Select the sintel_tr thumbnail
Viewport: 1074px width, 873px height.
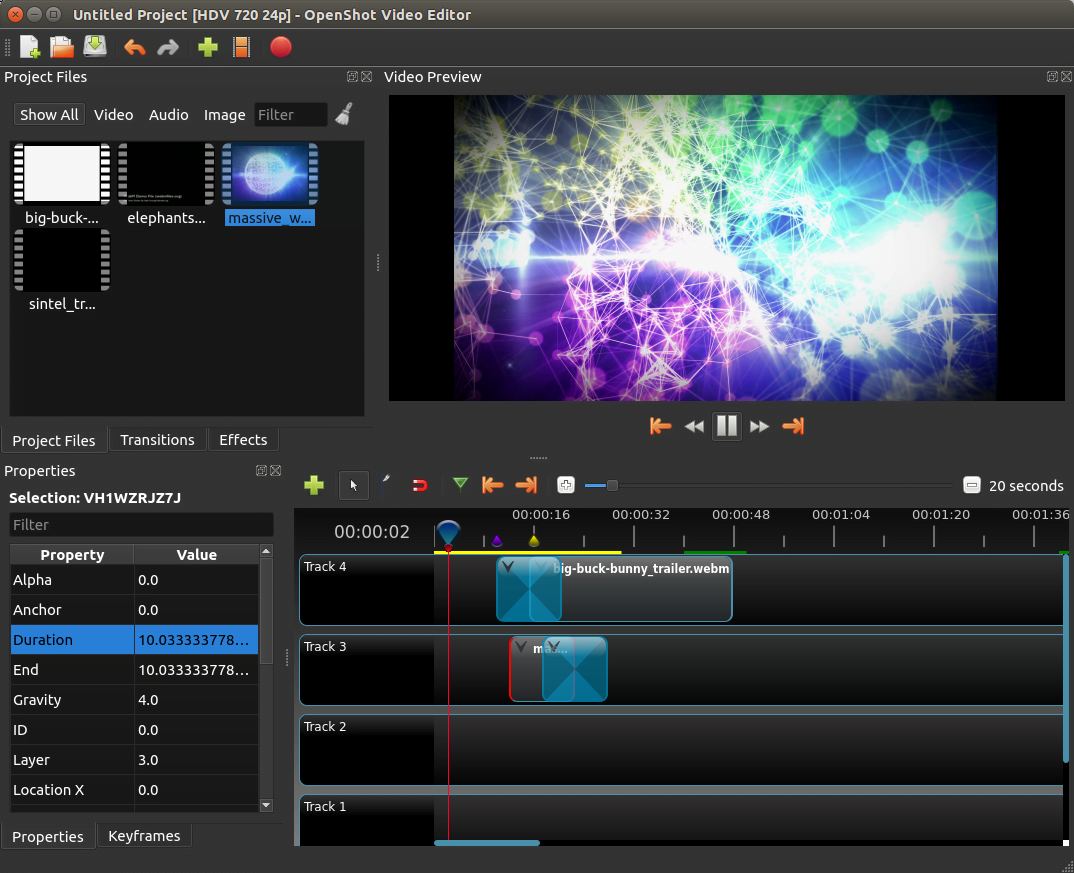62,260
